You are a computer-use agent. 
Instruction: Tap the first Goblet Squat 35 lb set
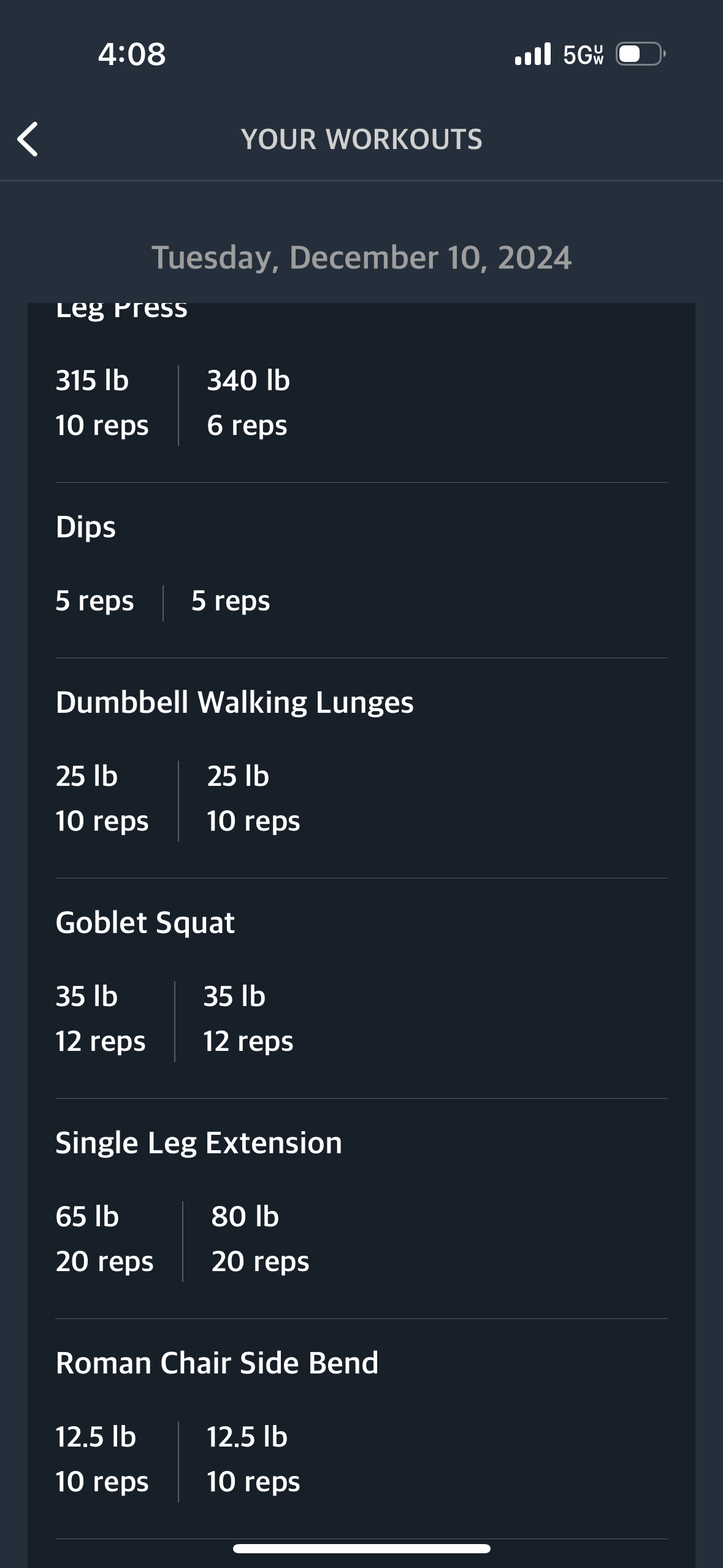point(101,1019)
